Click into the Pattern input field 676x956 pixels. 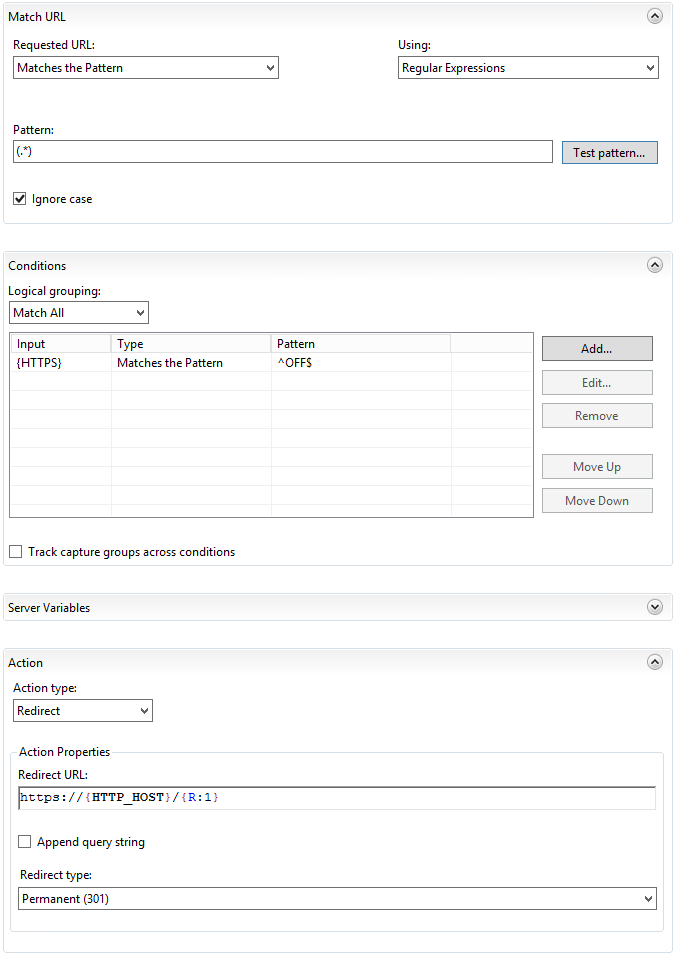pos(283,152)
